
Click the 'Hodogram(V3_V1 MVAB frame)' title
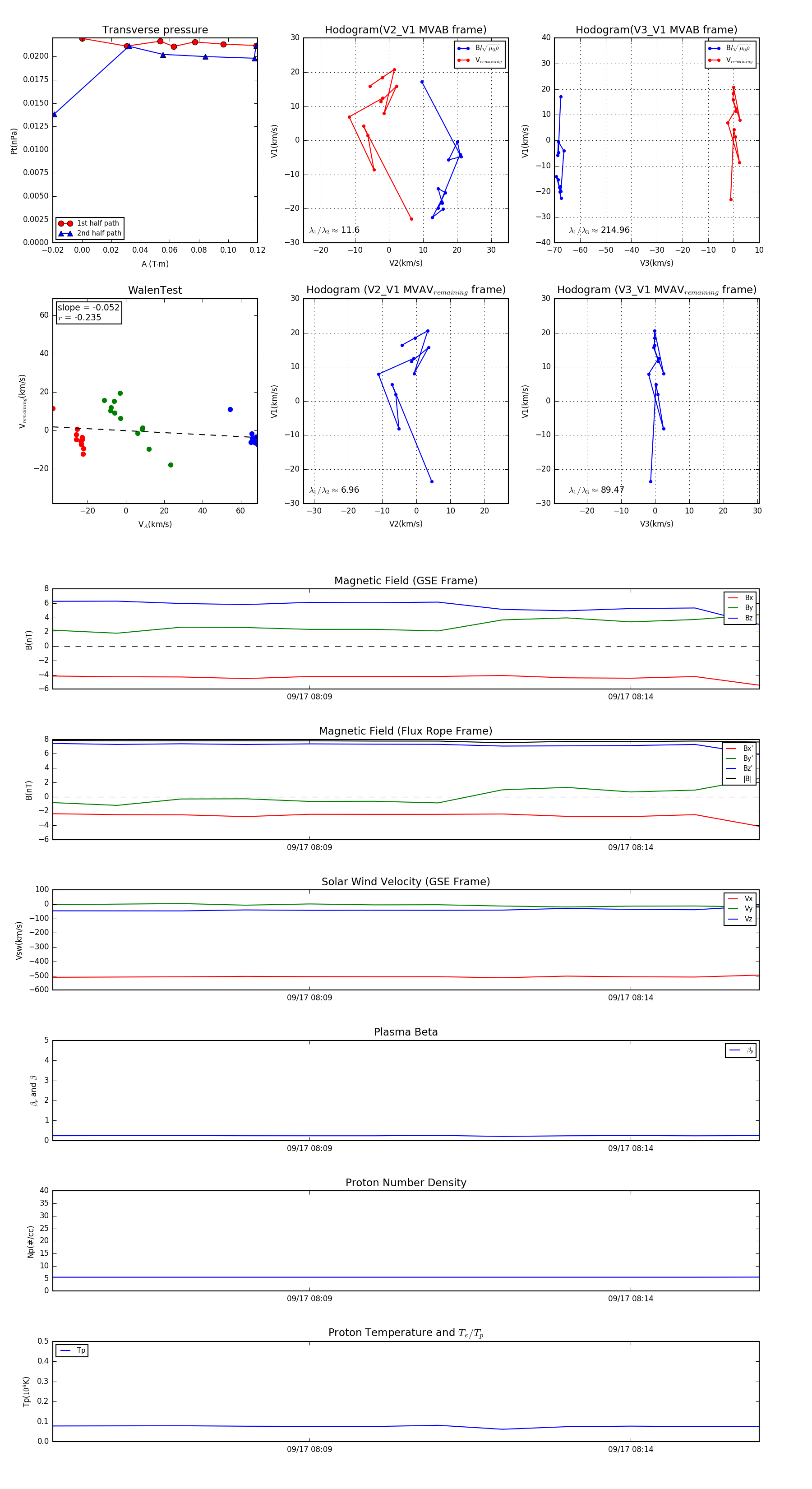click(656, 30)
